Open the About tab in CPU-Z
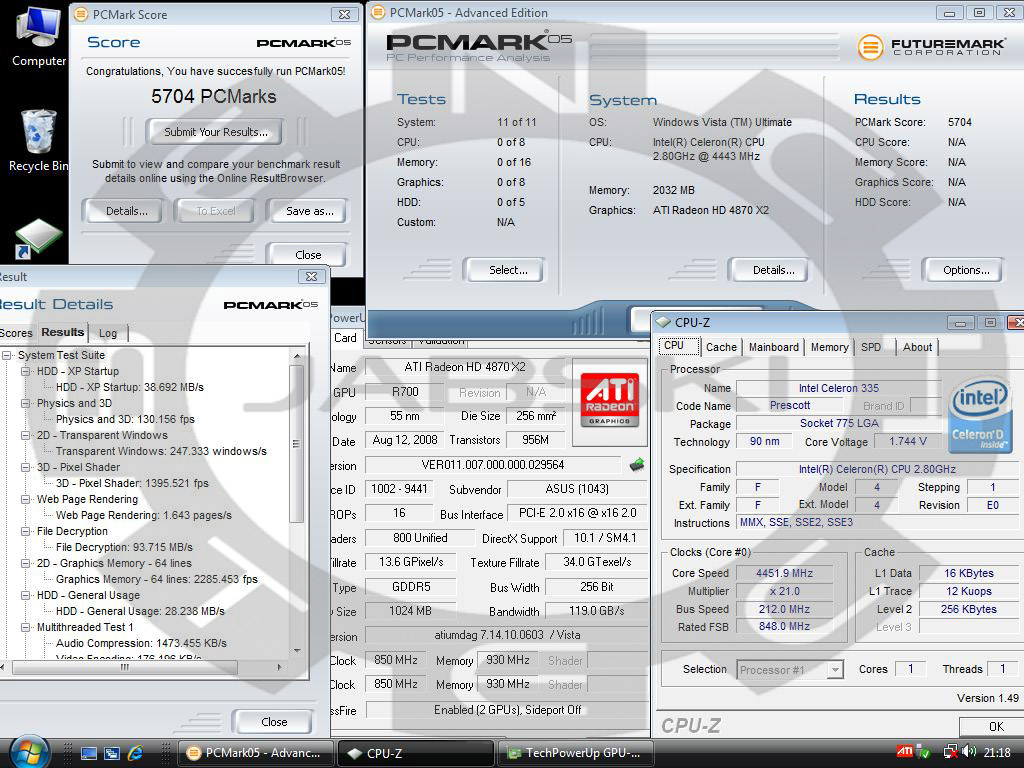Screen dimensions: 1024x768 pos(917,347)
